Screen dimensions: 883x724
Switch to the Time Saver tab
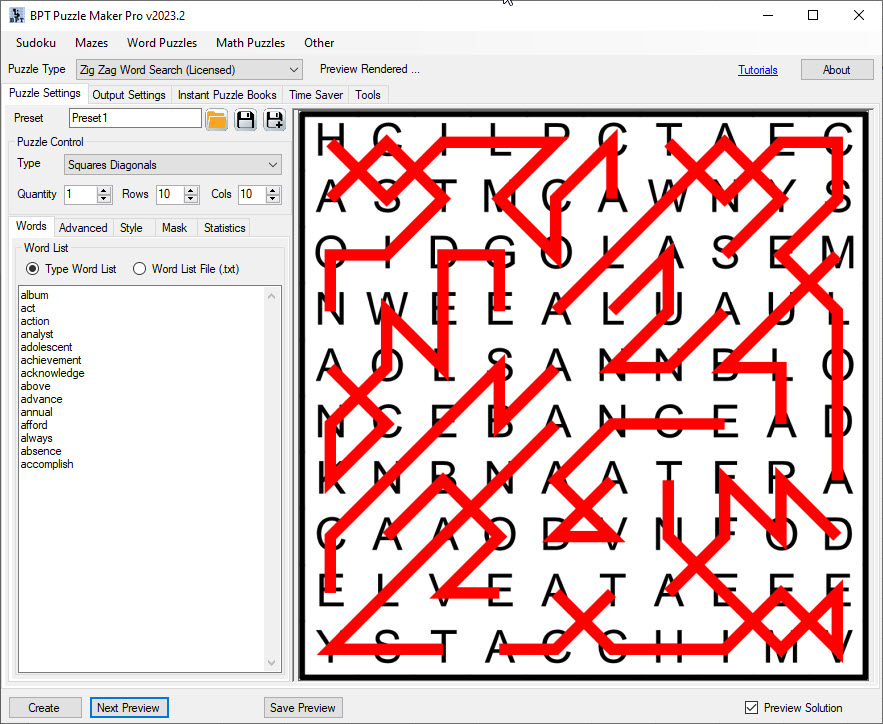[x=315, y=94]
